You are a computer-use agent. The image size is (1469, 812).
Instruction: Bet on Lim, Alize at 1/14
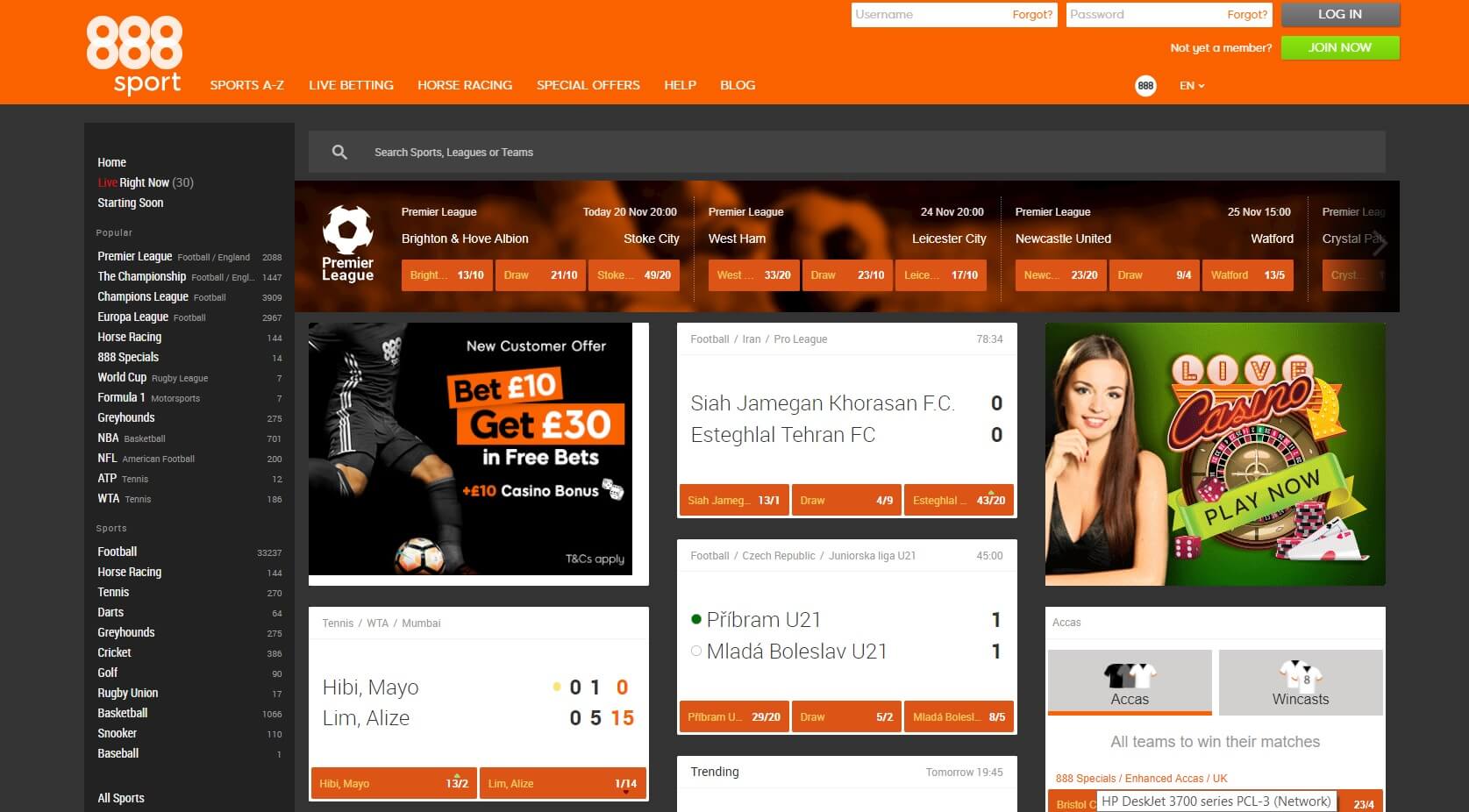click(563, 784)
